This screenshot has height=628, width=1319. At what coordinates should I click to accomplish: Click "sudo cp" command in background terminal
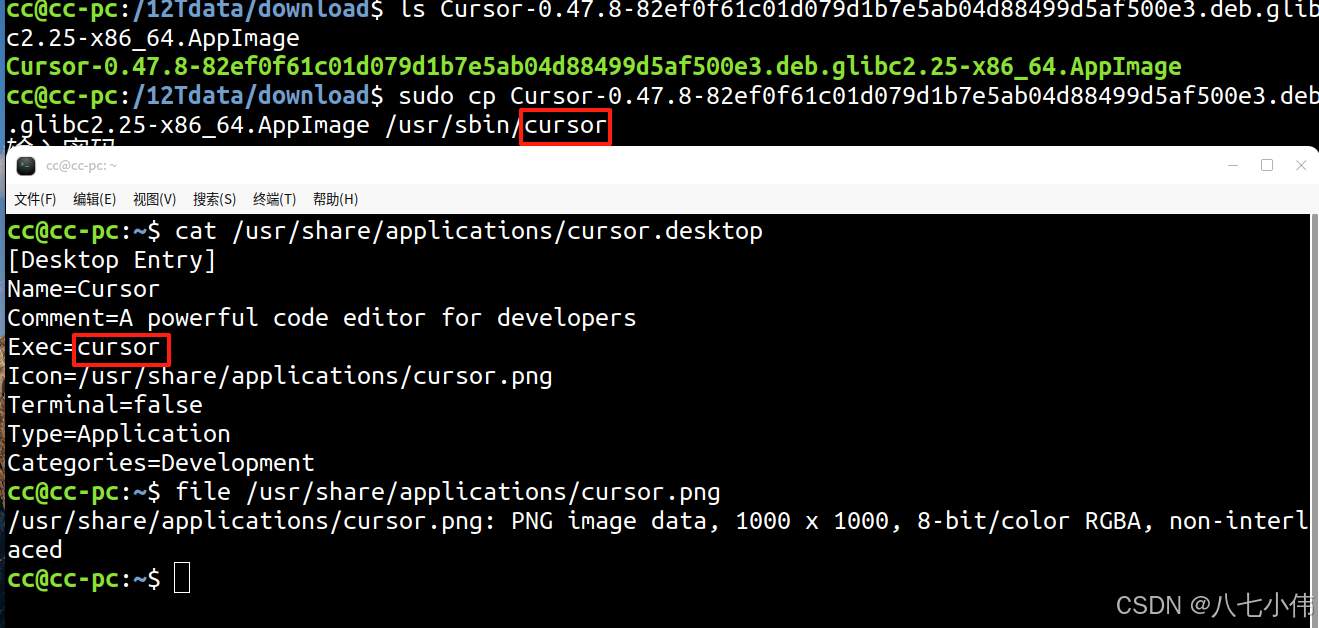tap(447, 96)
